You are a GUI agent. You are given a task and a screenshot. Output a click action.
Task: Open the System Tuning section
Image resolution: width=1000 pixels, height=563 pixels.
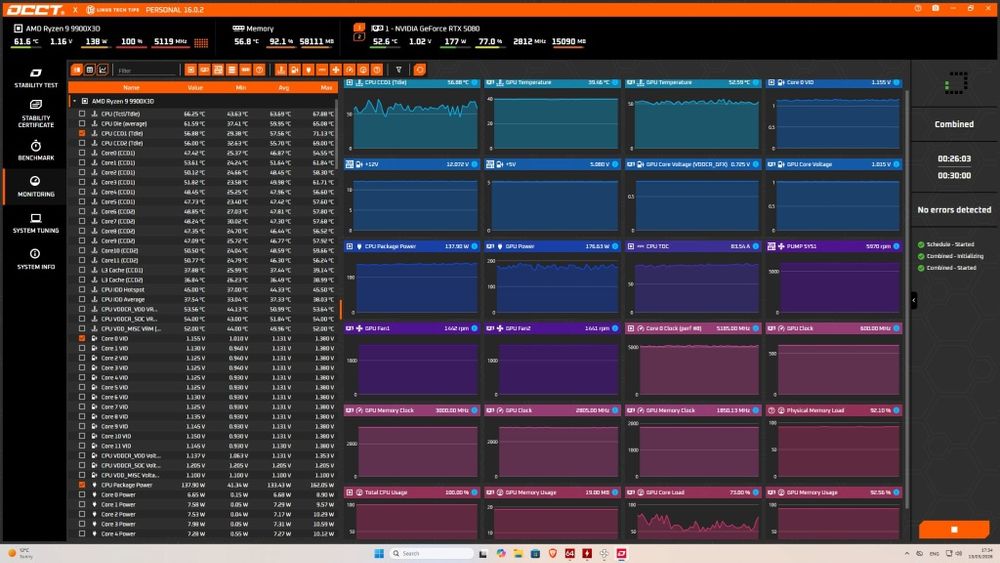coord(36,223)
